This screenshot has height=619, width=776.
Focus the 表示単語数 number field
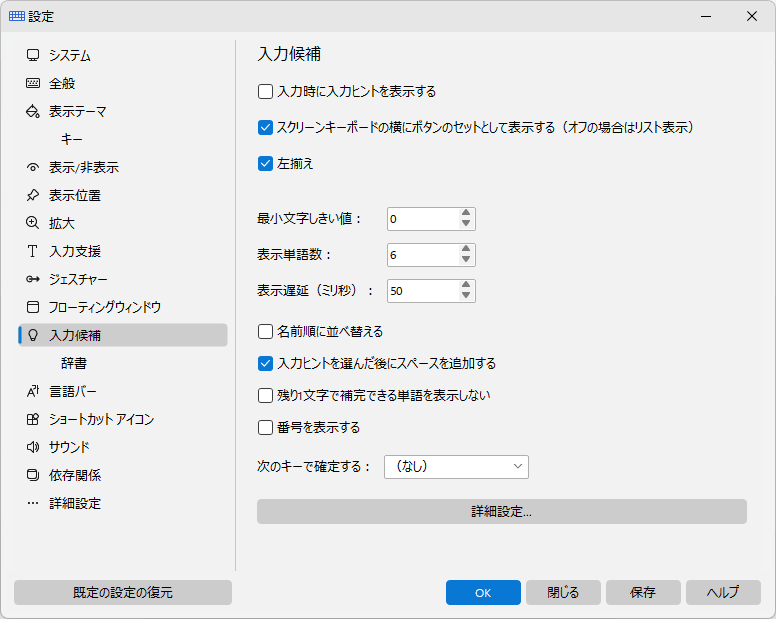click(423, 255)
